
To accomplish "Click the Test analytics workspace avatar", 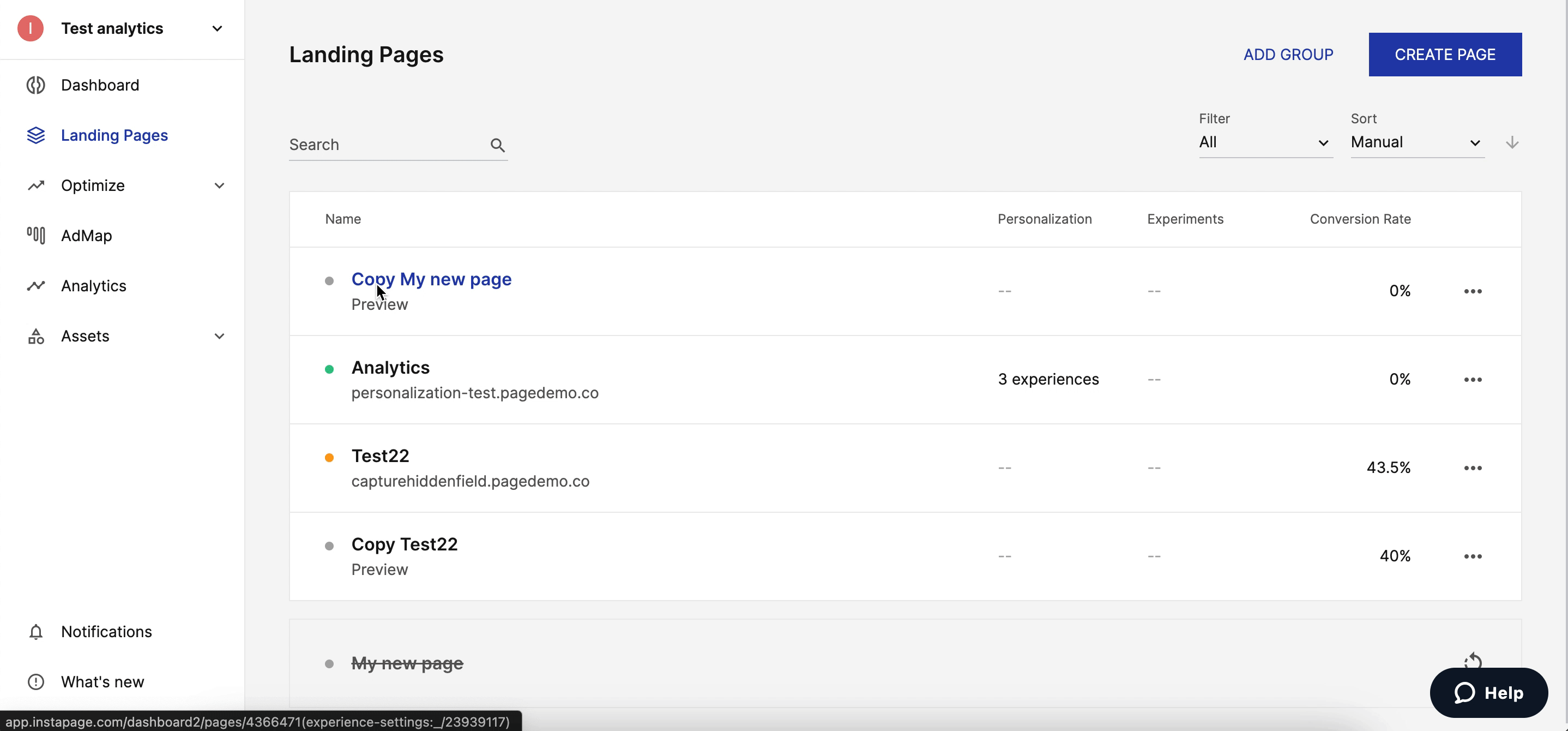I will coord(31,28).
